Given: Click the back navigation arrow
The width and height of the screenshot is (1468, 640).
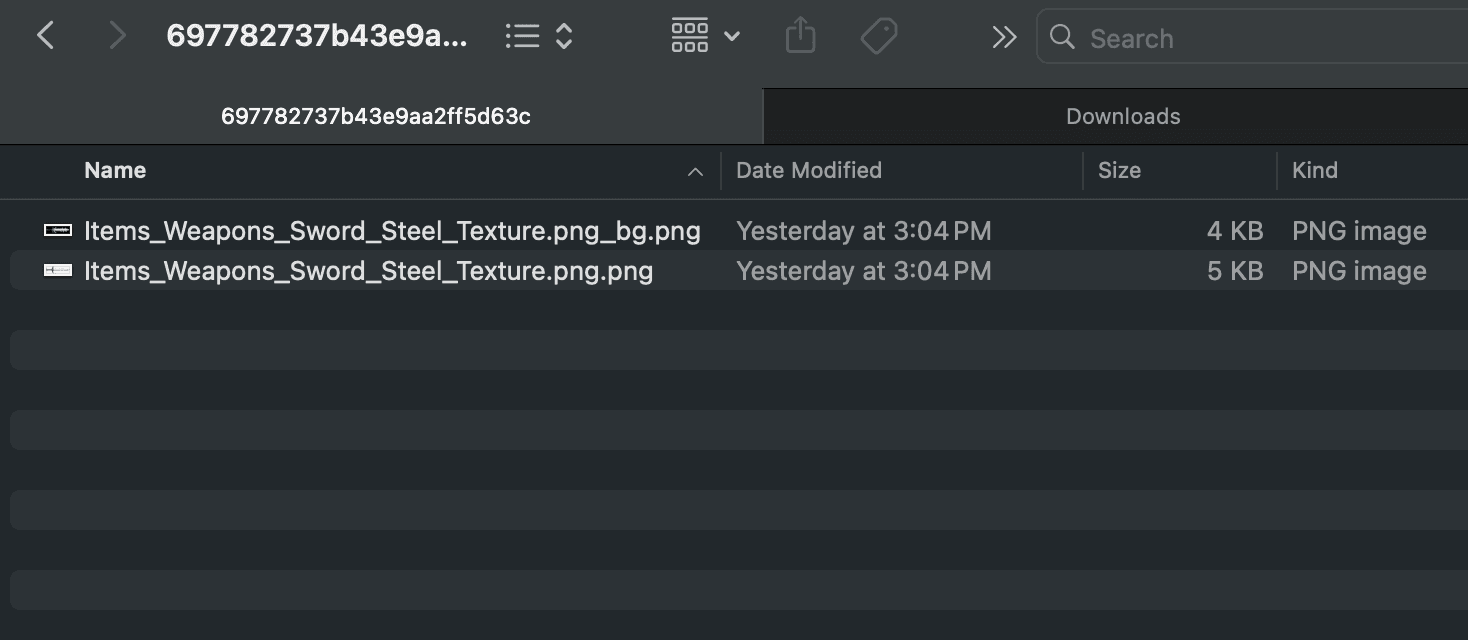Looking at the screenshot, I should [x=46, y=35].
